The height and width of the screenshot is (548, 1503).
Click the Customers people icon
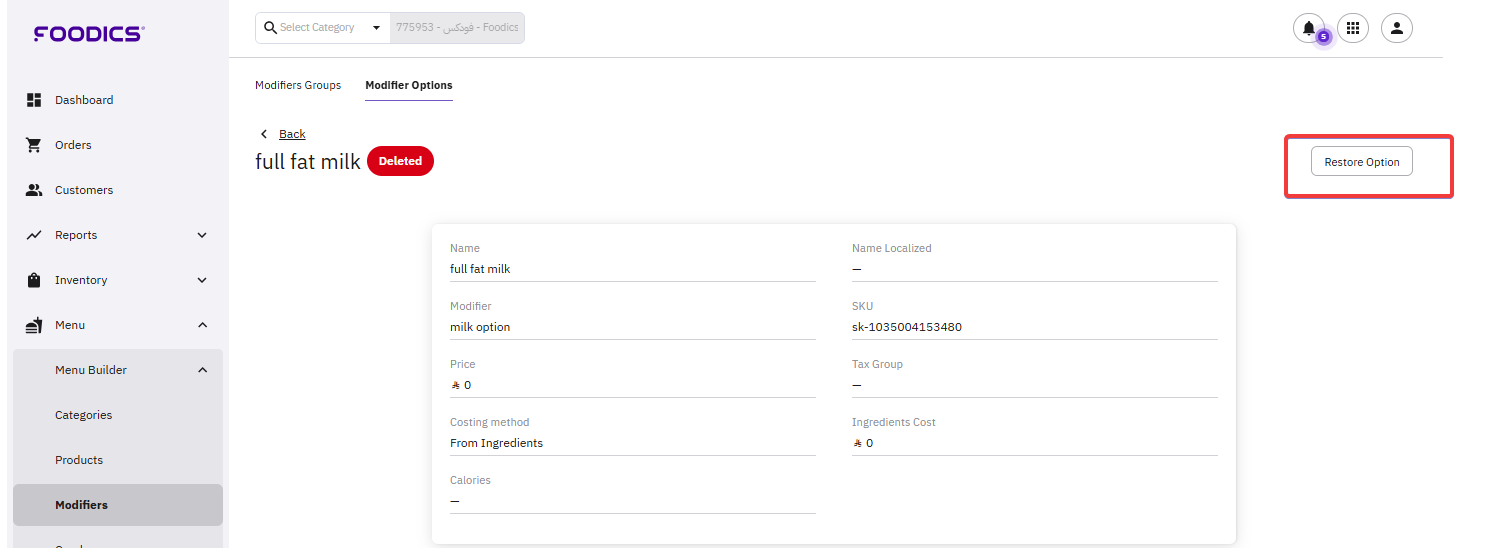pyautogui.click(x=34, y=190)
